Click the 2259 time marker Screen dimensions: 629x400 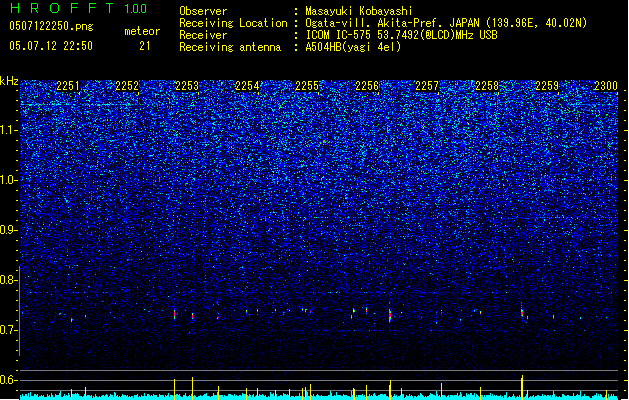pos(547,86)
